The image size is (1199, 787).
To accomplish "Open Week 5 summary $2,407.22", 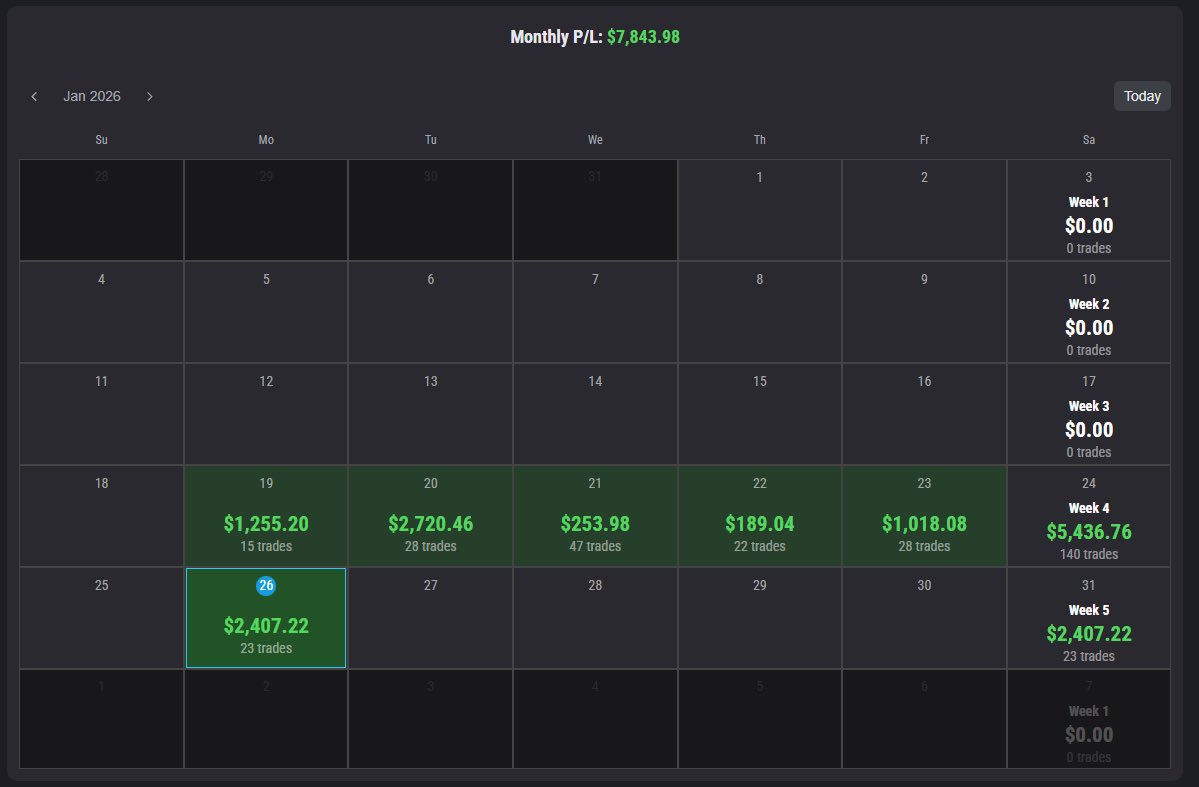I will (x=1089, y=618).
